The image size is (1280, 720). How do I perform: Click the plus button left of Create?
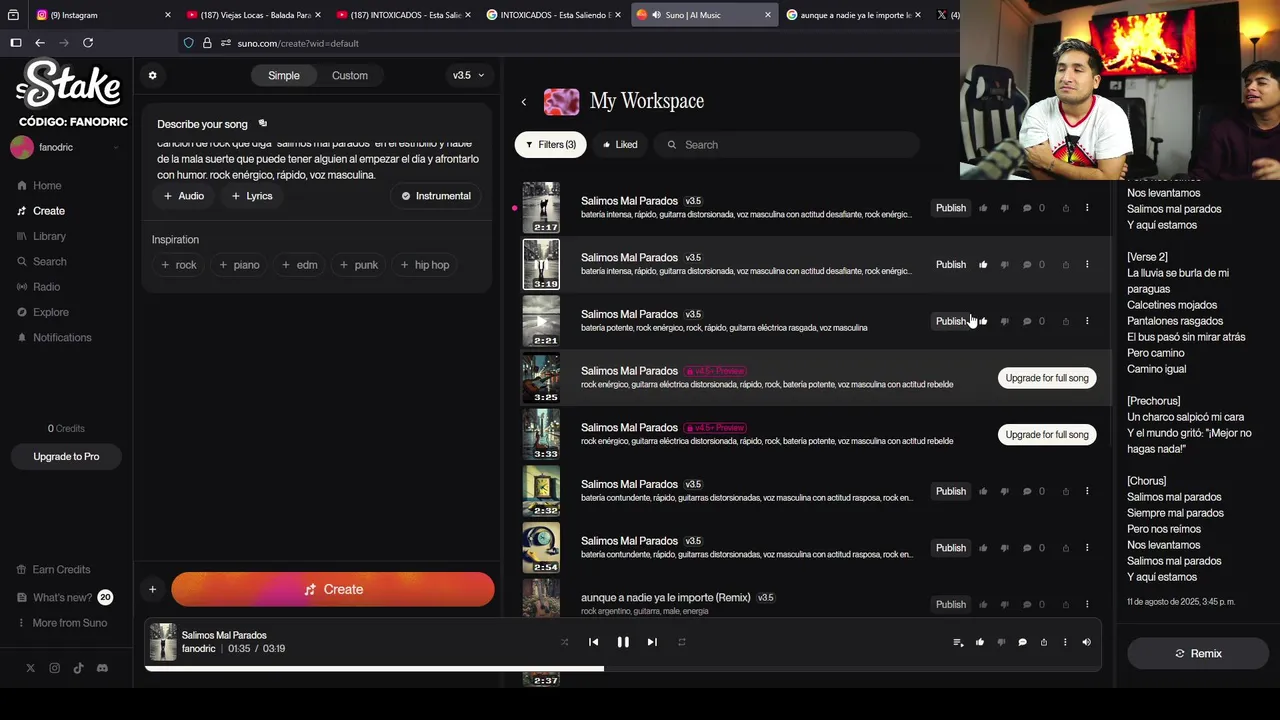[x=152, y=589]
